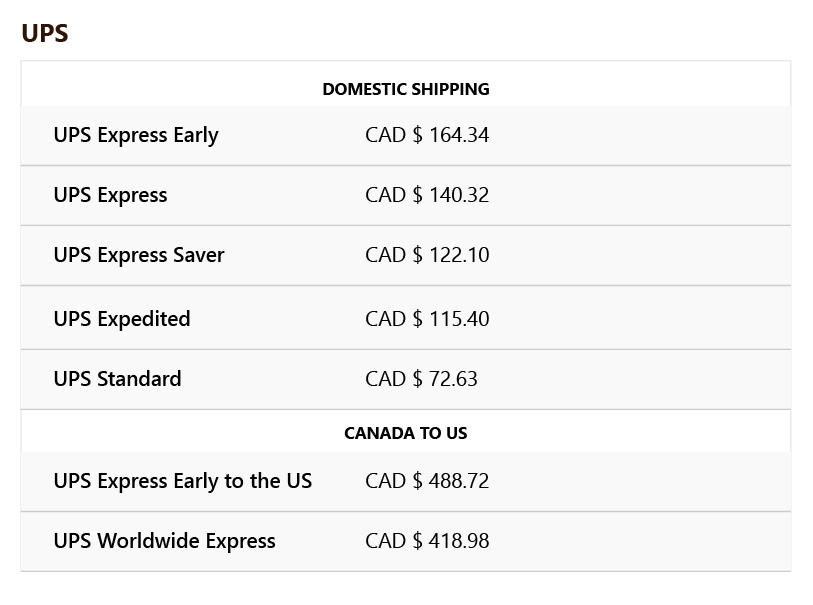Select the UPS Express service name
The height and width of the screenshot is (605, 813).
pyautogui.click(x=110, y=195)
